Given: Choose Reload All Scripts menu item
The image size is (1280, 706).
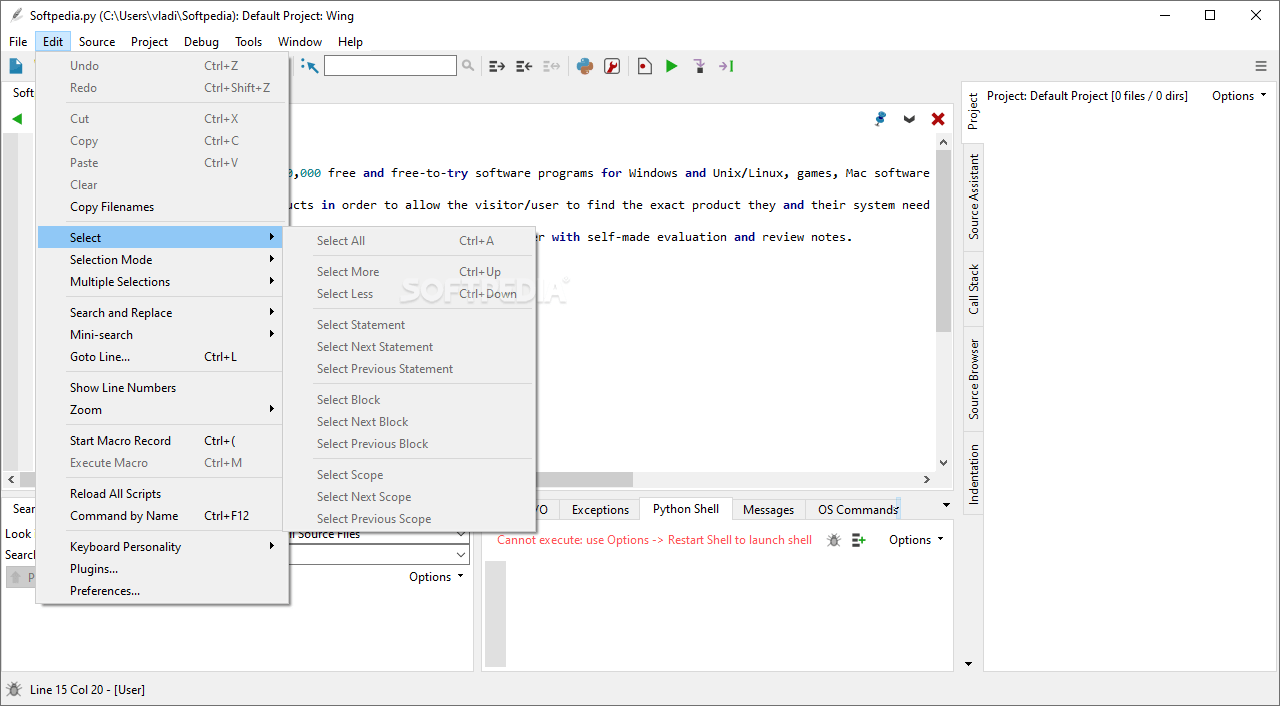Looking at the screenshot, I should pyautogui.click(x=161, y=493).
